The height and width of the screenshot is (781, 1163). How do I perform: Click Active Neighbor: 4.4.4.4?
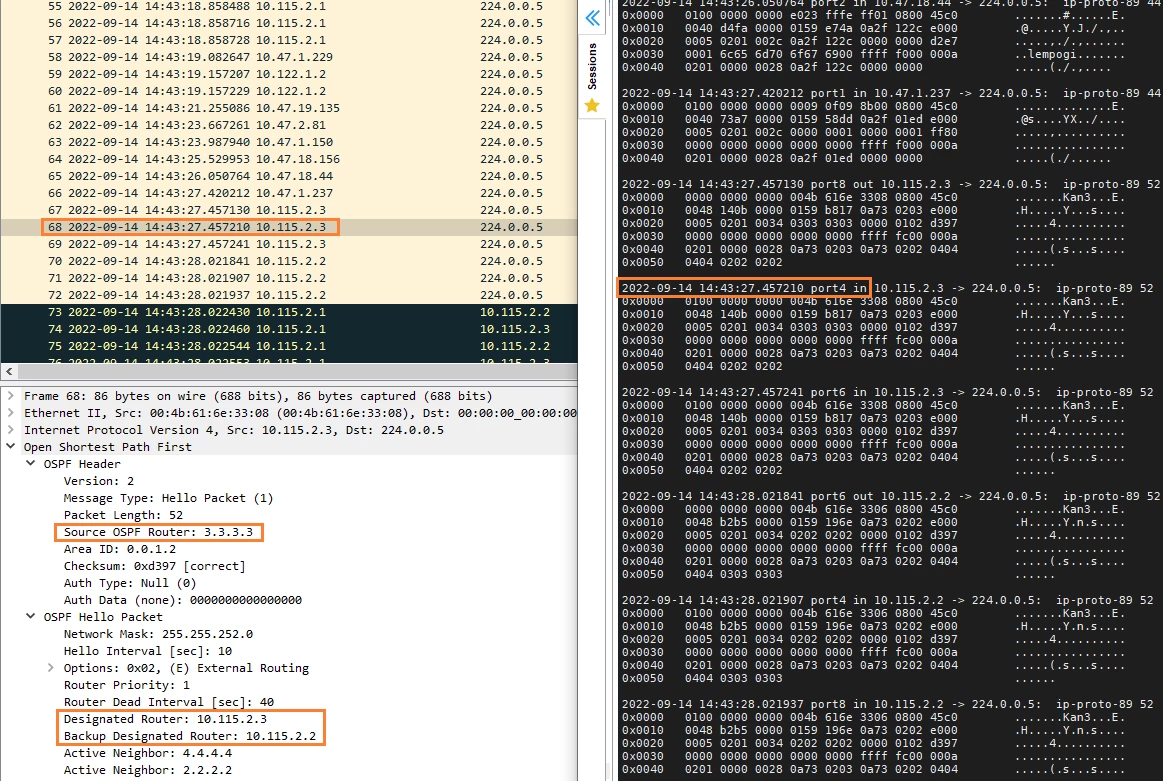[148, 754]
